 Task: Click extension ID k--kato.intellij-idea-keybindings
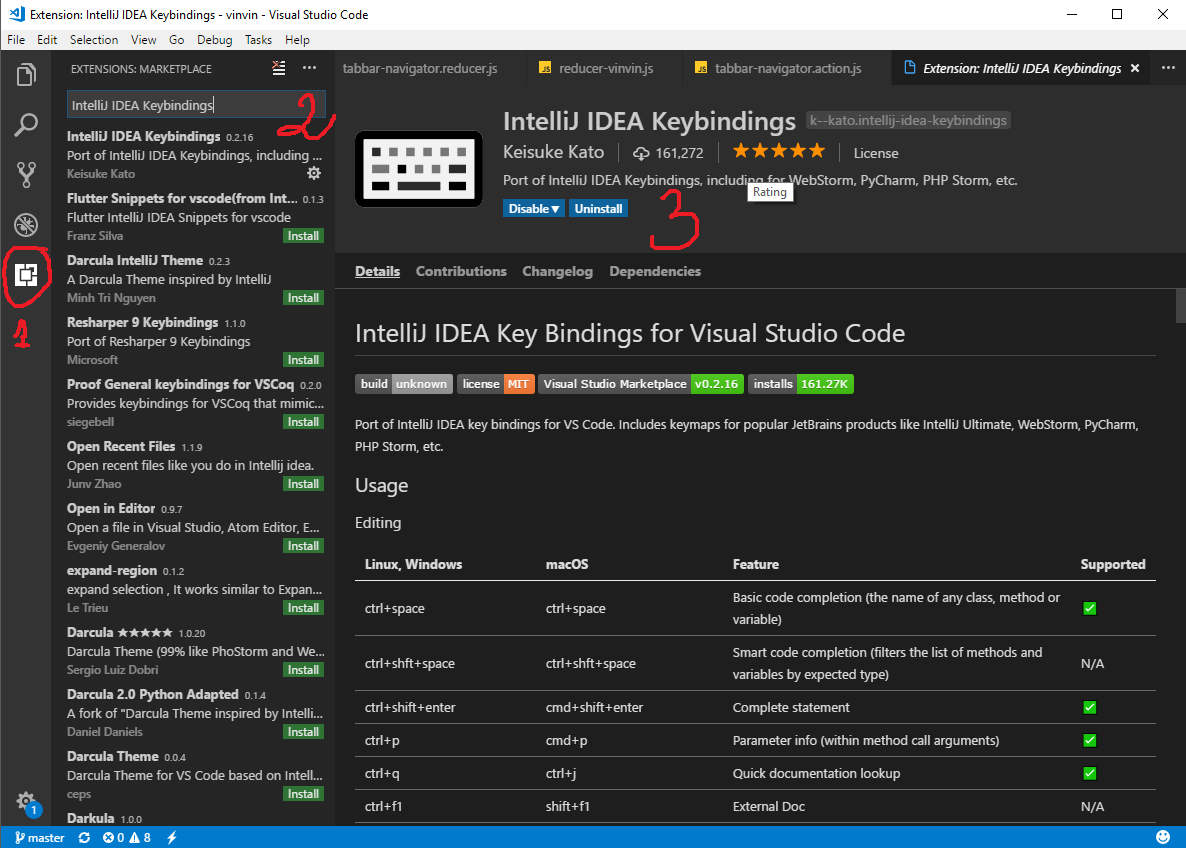[908, 120]
